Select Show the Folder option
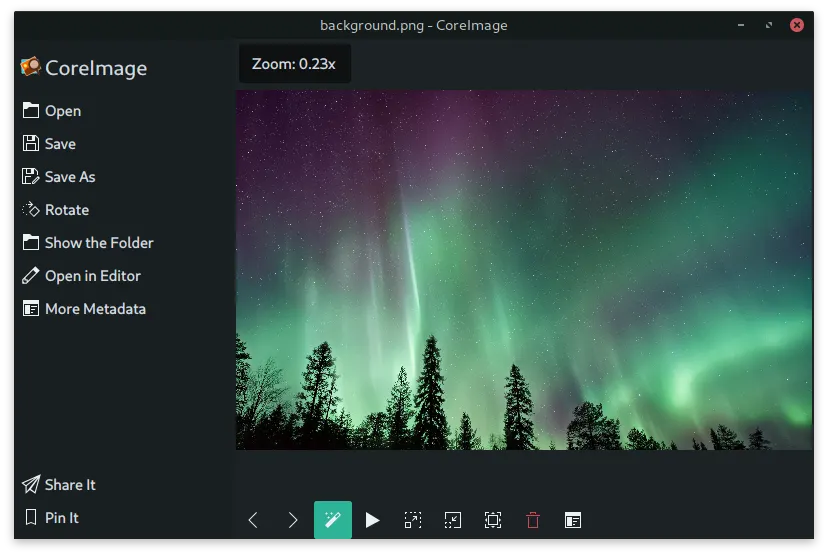 point(88,242)
